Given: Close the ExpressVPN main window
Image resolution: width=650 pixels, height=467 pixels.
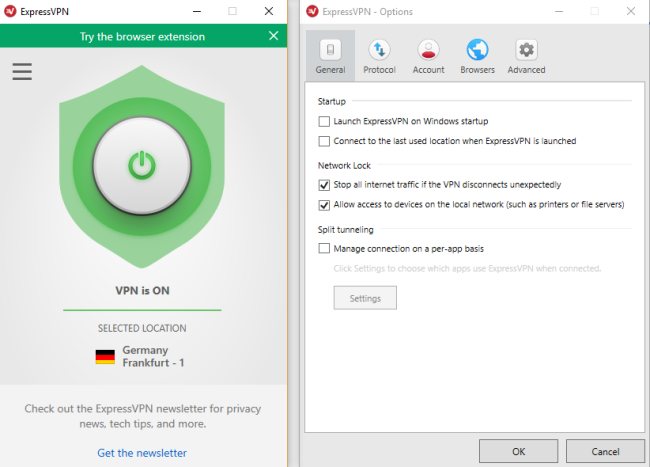Looking at the screenshot, I should pyautogui.click(x=269, y=11).
